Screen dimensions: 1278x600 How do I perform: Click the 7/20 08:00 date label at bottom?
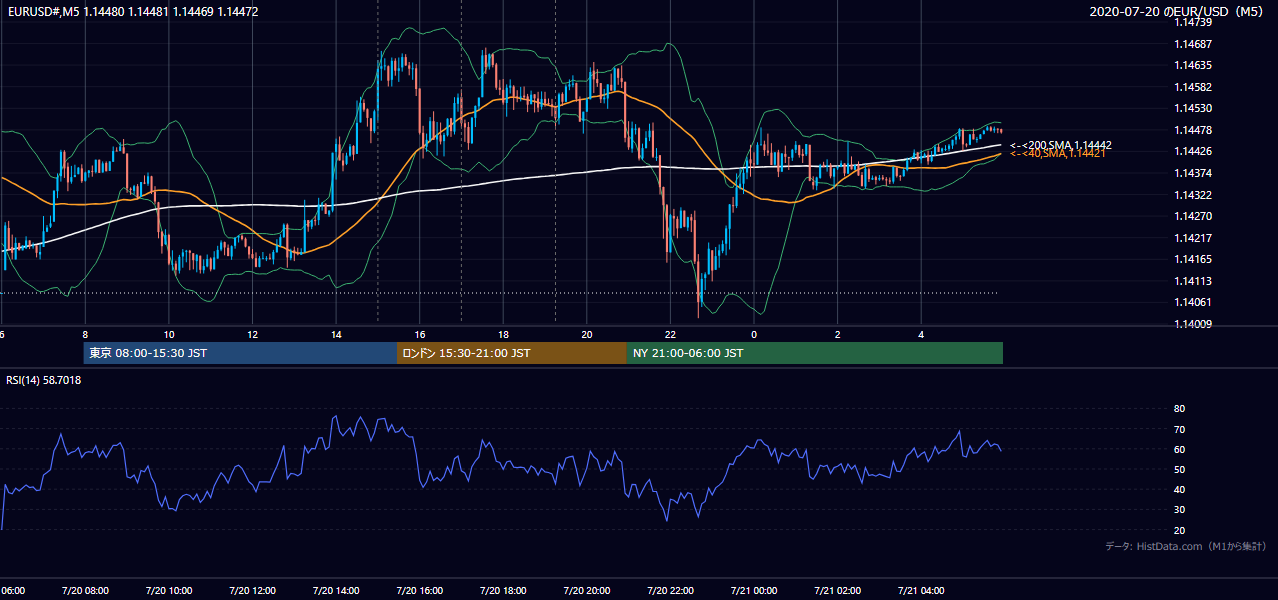[85, 591]
